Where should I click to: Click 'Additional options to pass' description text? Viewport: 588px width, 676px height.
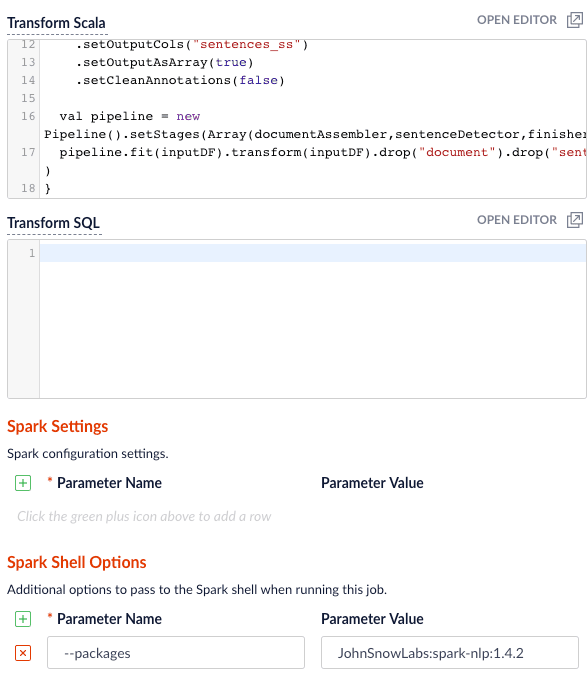(197, 590)
